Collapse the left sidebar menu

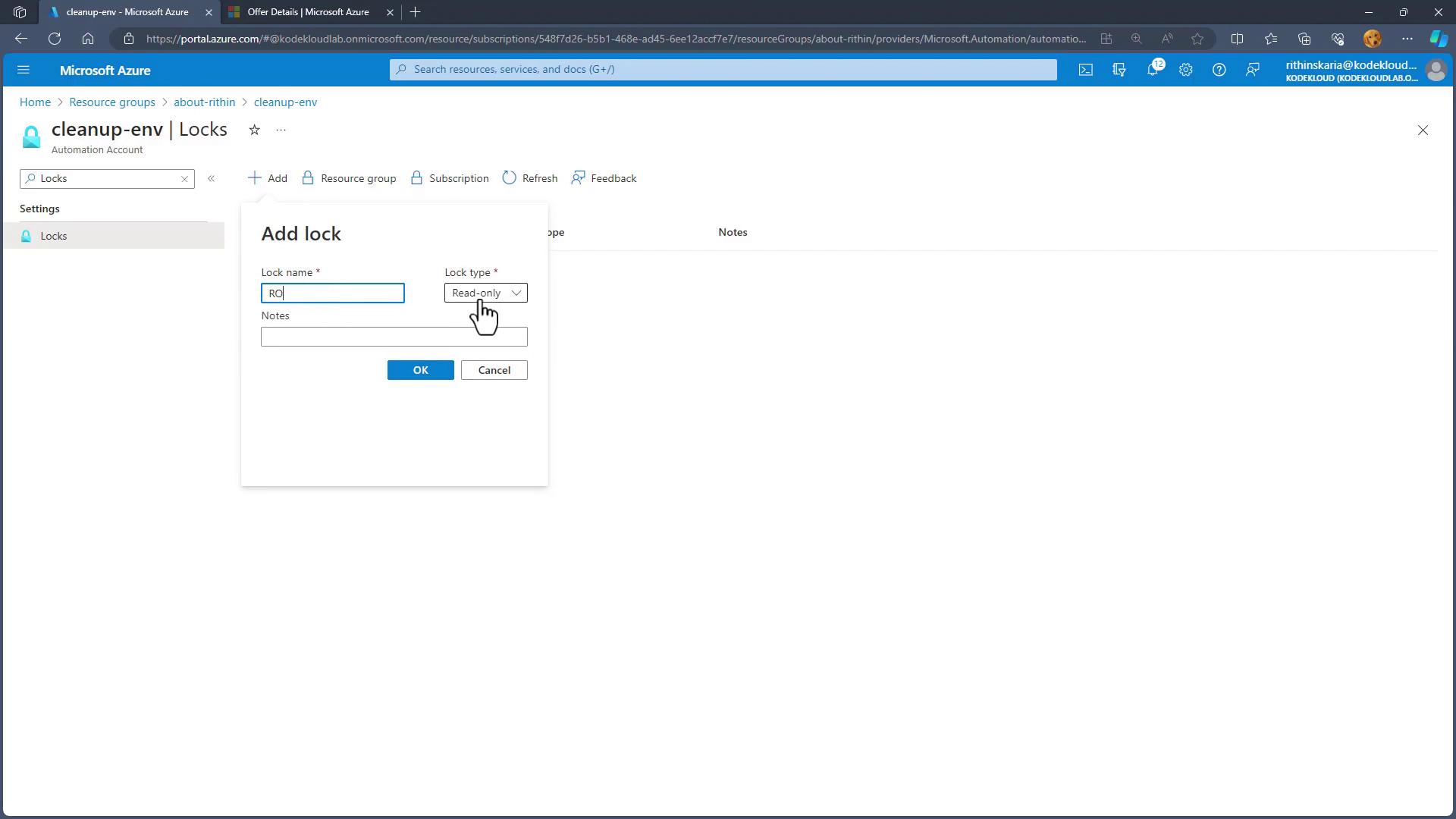212,179
